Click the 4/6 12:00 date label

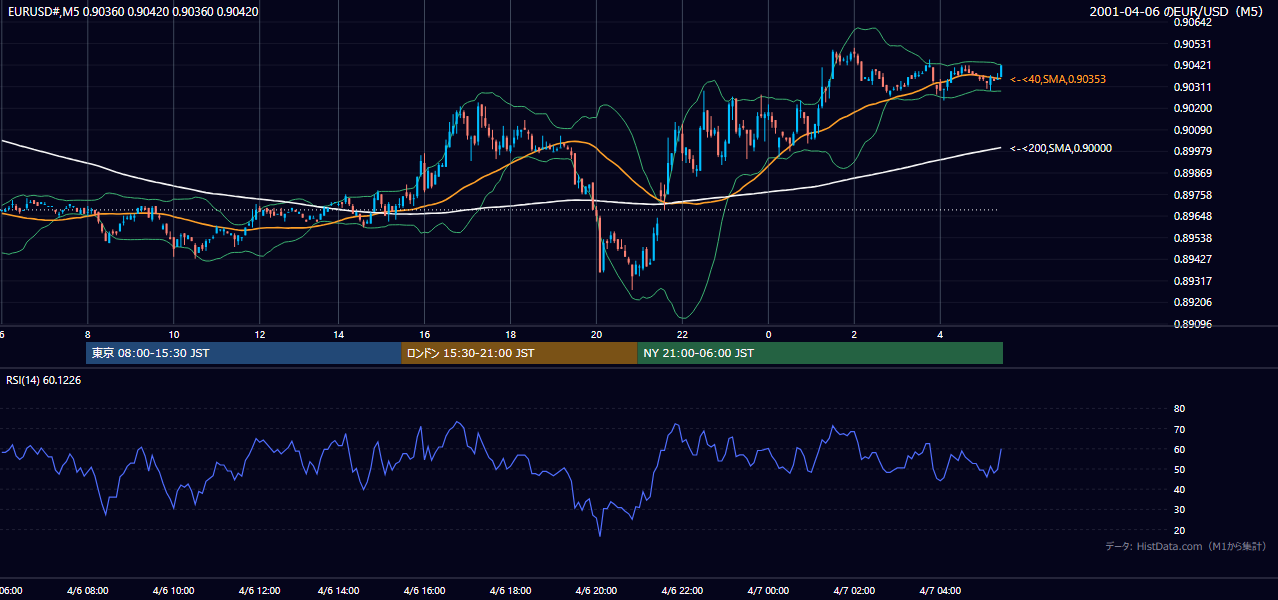pyautogui.click(x=259, y=590)
